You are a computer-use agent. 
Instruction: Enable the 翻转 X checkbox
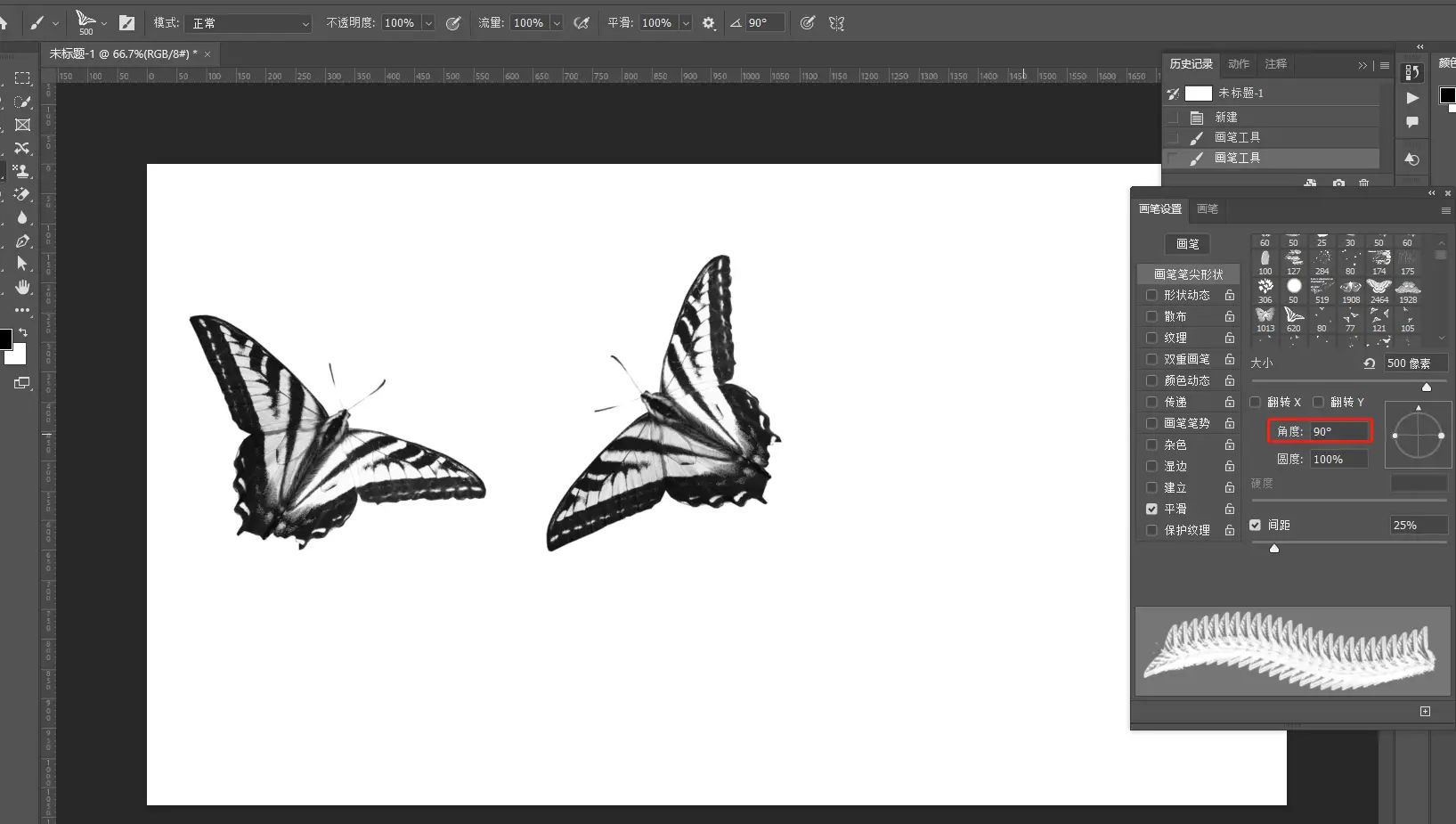[x=1256, y=402]
